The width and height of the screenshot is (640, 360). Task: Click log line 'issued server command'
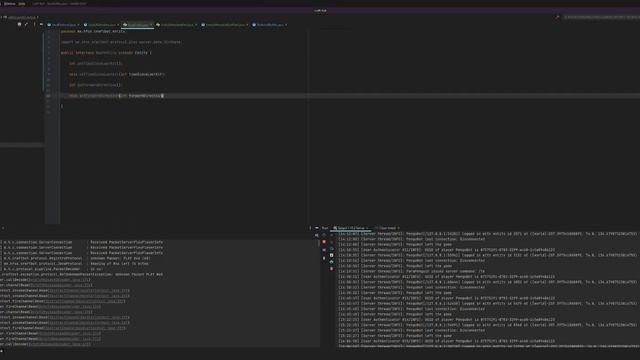411,271
